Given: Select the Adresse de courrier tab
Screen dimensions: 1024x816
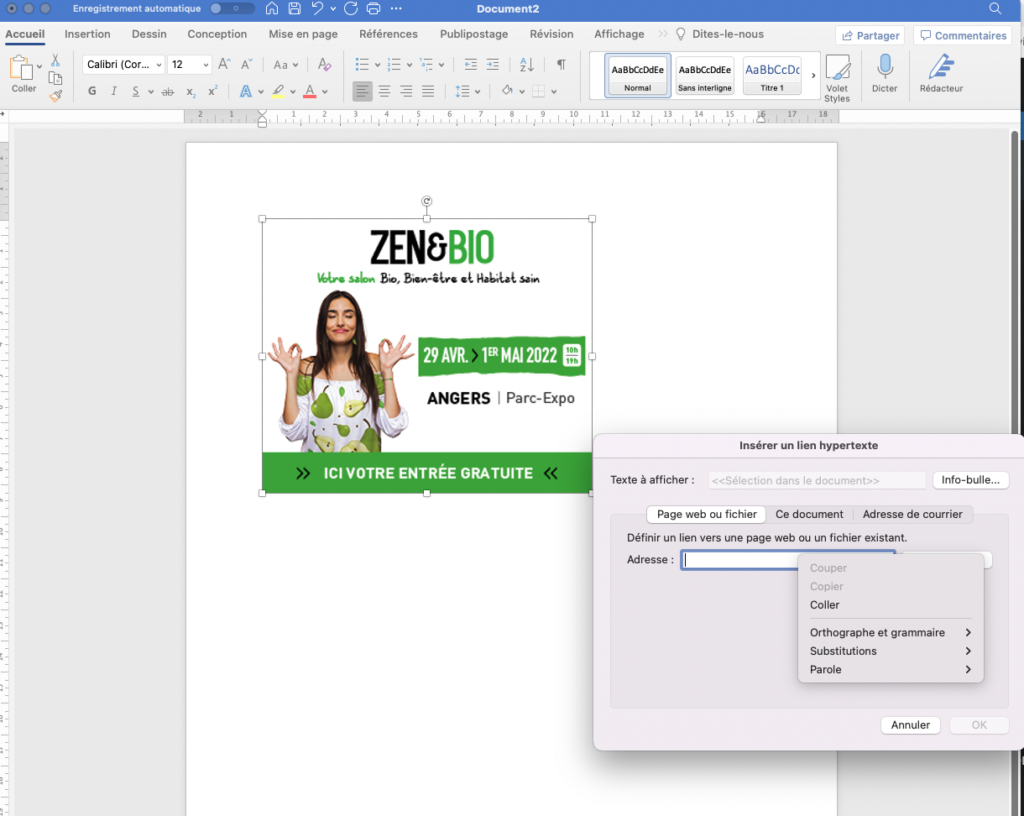Looking at the screenshot, I should click(x=912, y=514).
